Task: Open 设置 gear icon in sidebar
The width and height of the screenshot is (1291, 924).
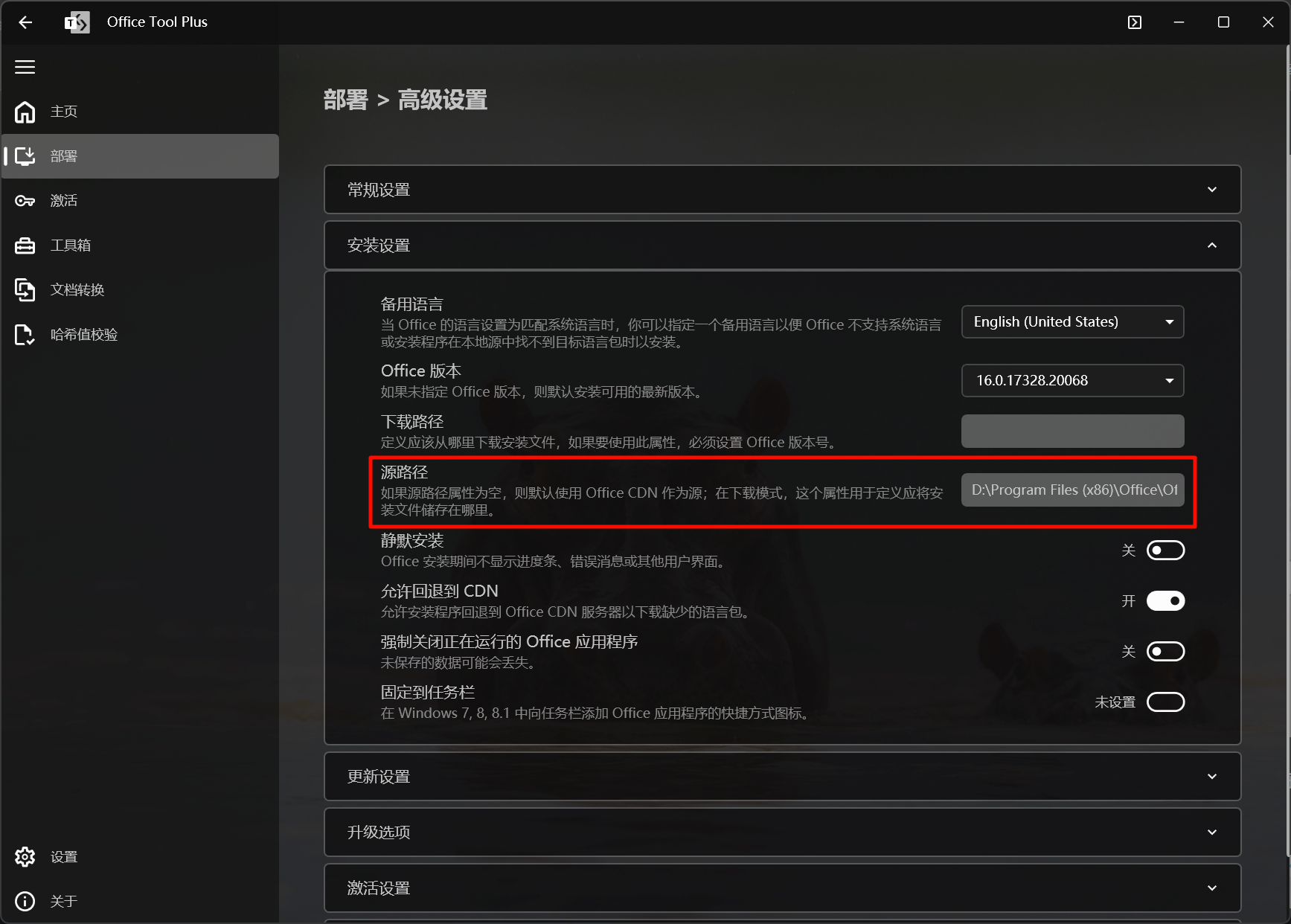Action: tap(25, 857)
